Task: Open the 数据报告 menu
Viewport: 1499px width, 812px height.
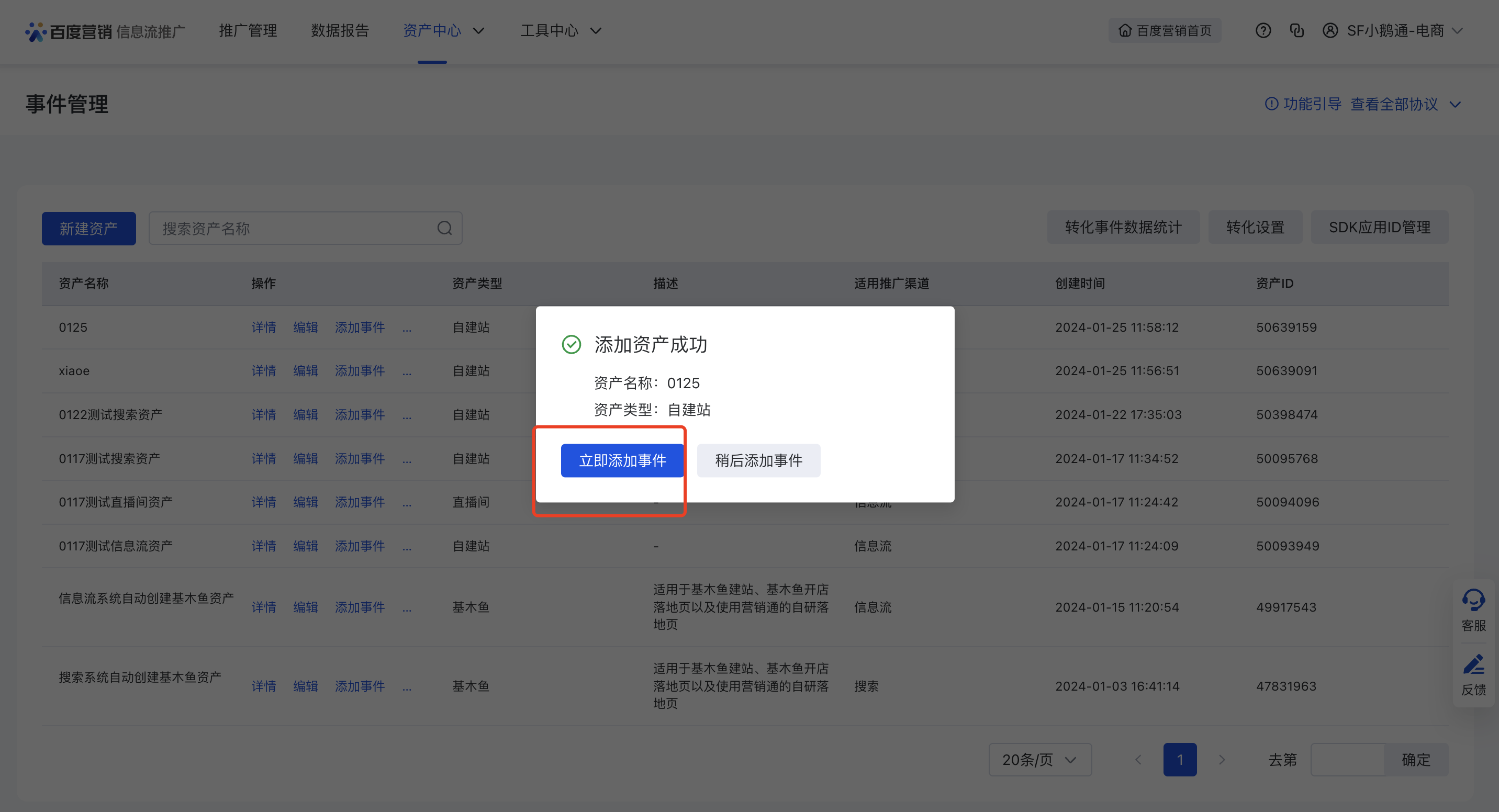Action: click(x=340, y=31)
